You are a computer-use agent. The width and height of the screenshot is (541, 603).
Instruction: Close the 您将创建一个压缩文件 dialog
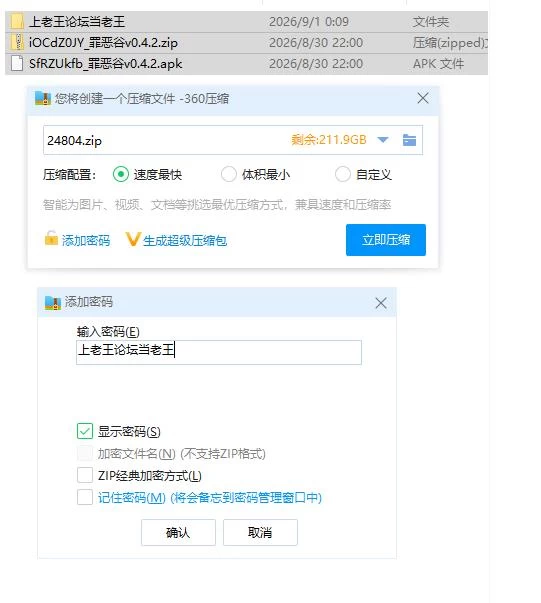click(423, 98)
